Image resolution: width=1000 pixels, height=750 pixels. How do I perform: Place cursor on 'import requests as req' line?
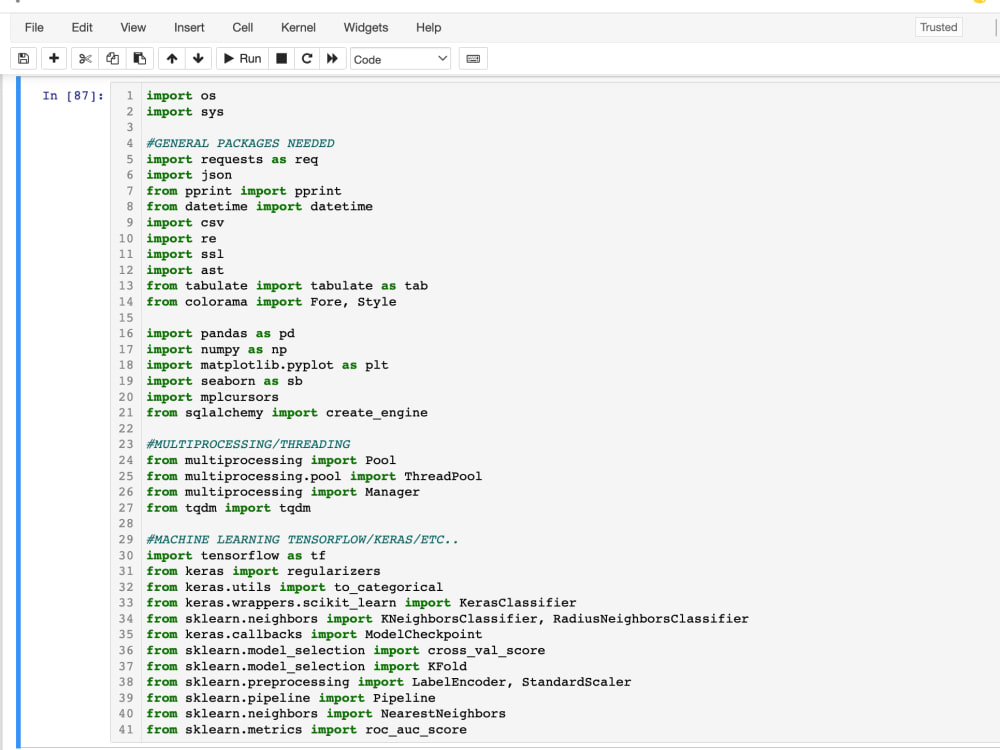point(232,159)
